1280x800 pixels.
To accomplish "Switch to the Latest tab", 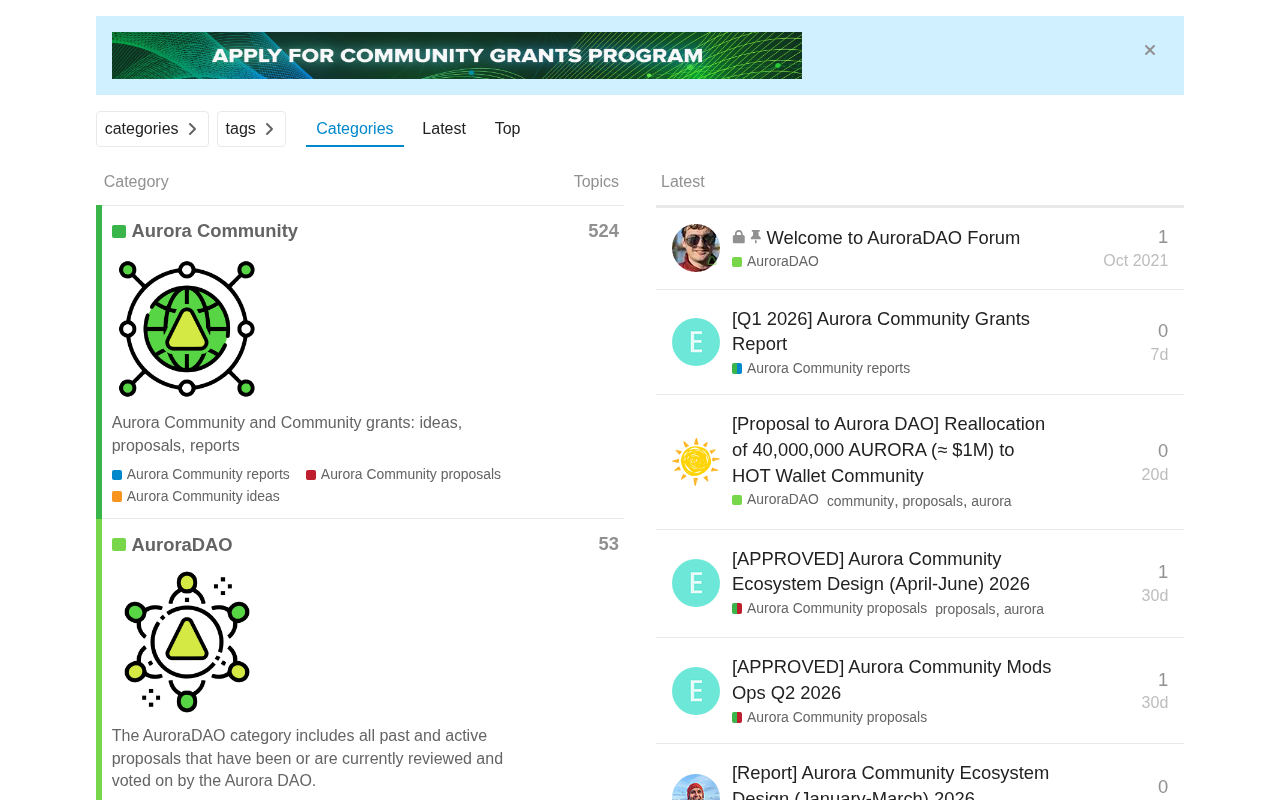I will (444, 129).
